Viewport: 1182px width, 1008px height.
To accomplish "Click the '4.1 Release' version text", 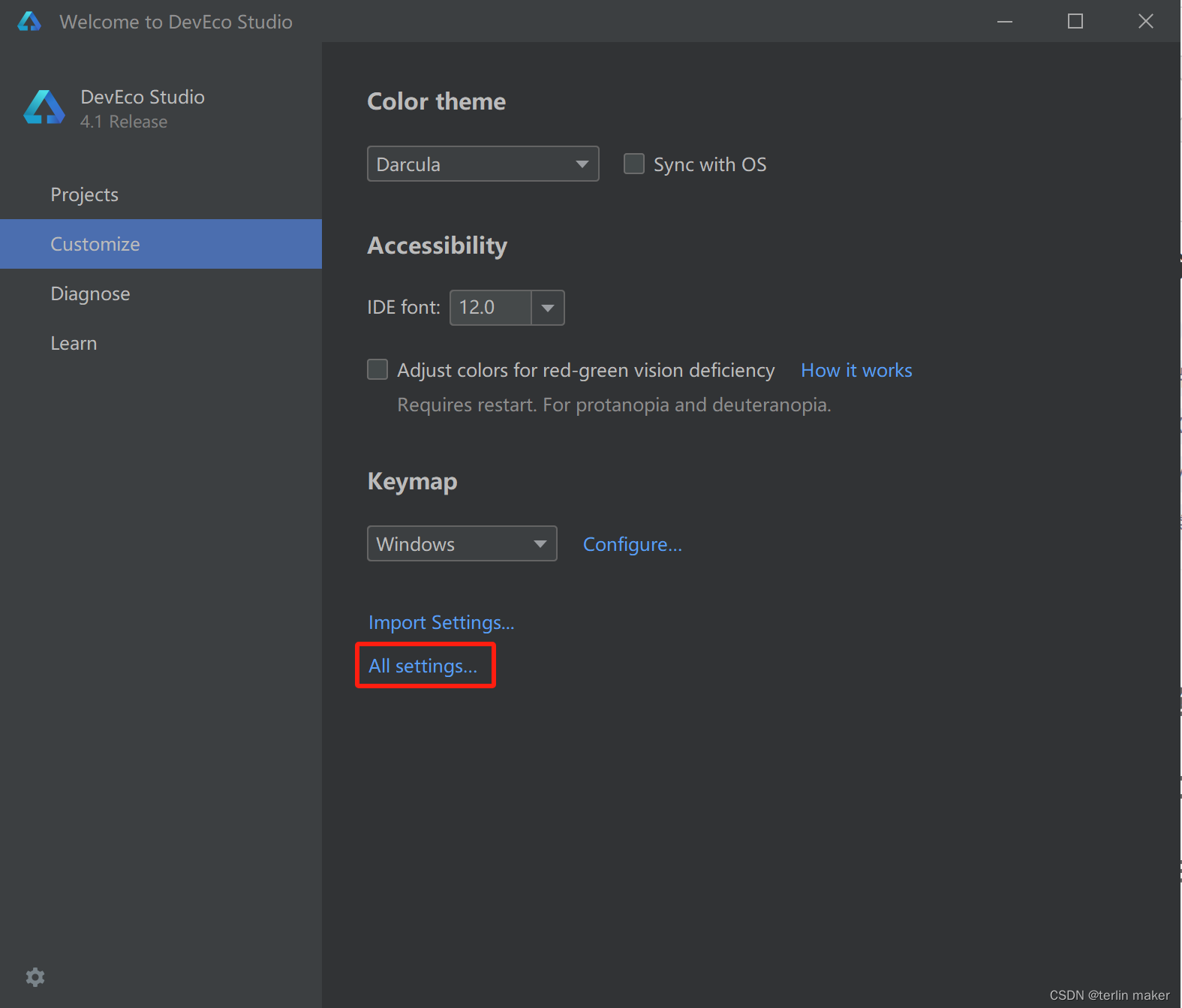I will 124,122.
